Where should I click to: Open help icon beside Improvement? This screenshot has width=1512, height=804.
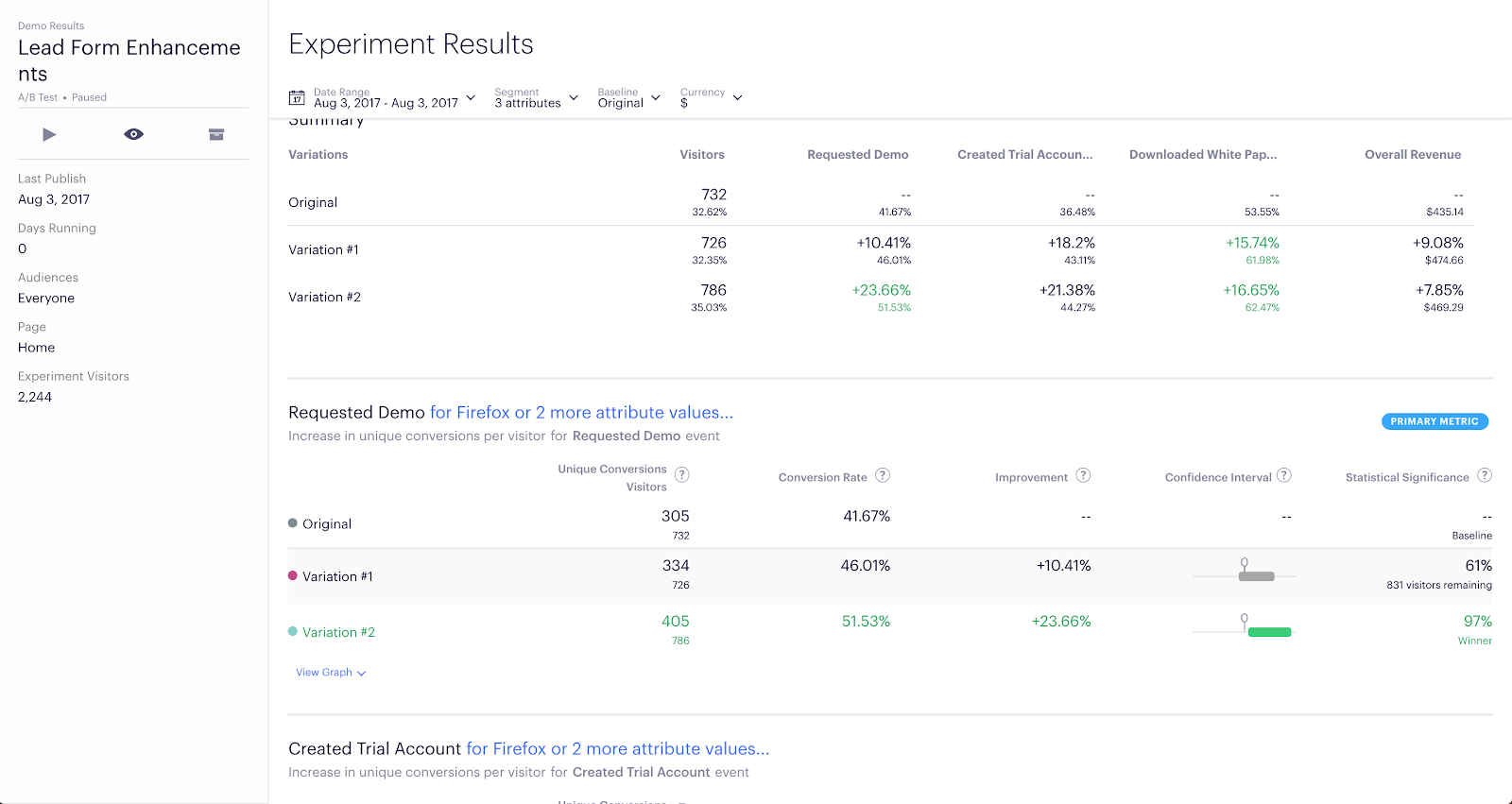1083,475
